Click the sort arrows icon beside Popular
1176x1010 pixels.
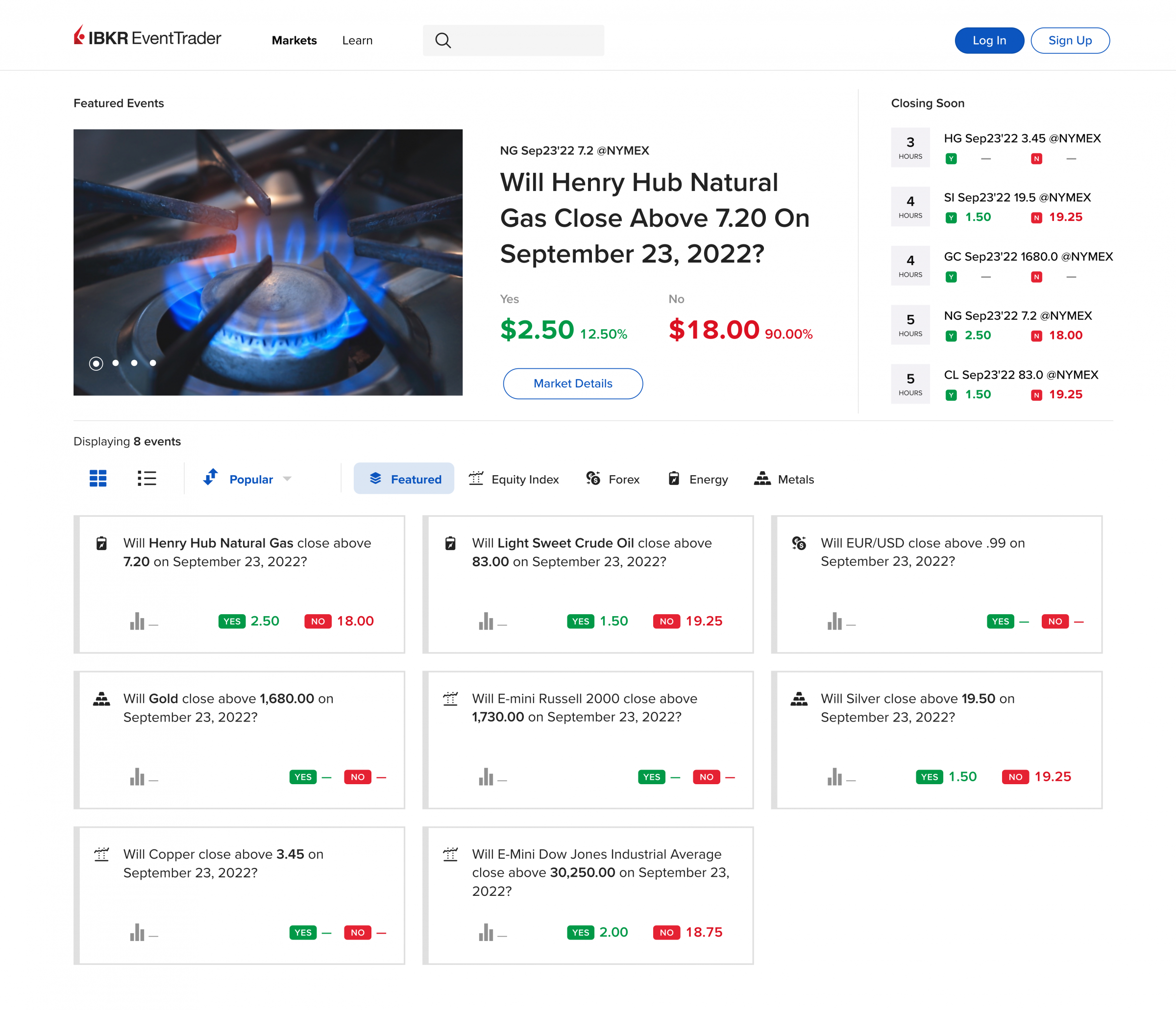211,477
